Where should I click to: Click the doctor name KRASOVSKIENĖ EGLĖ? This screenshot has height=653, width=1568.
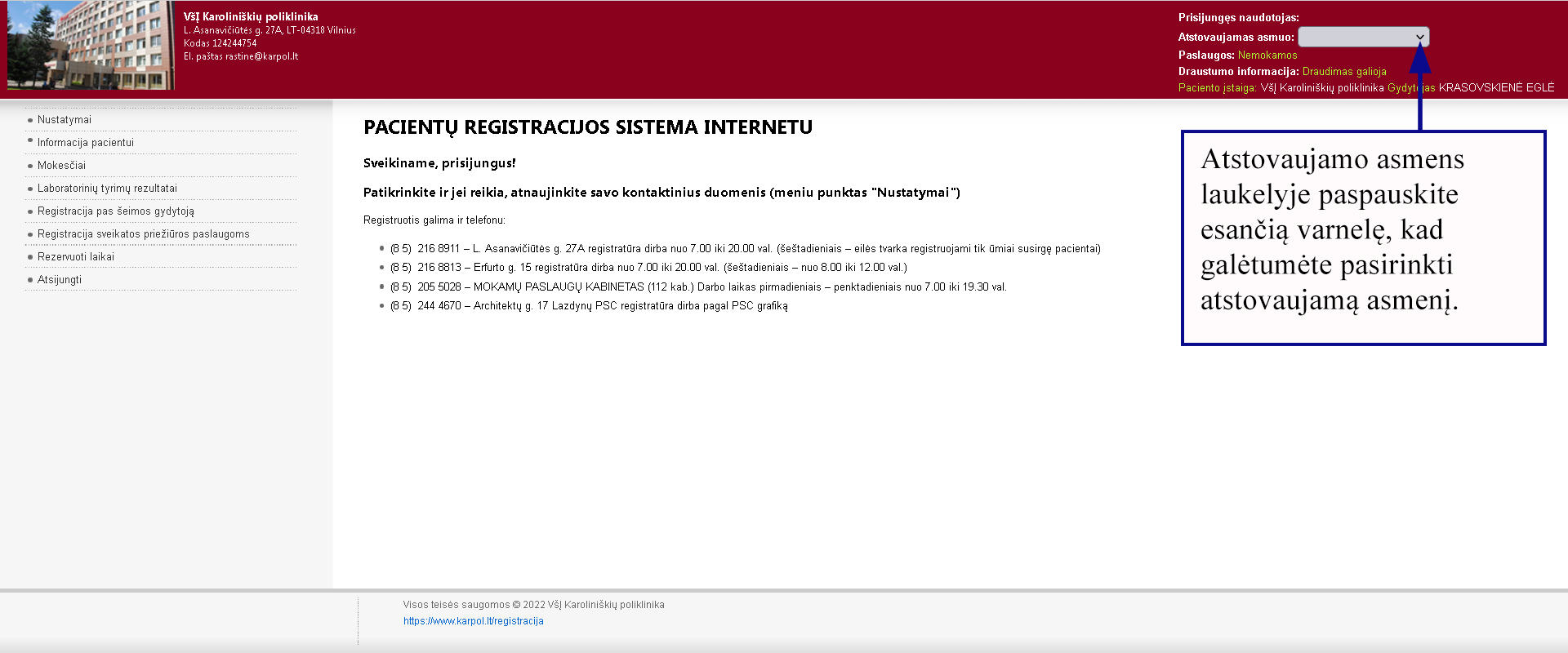[x=1496, y=88]
